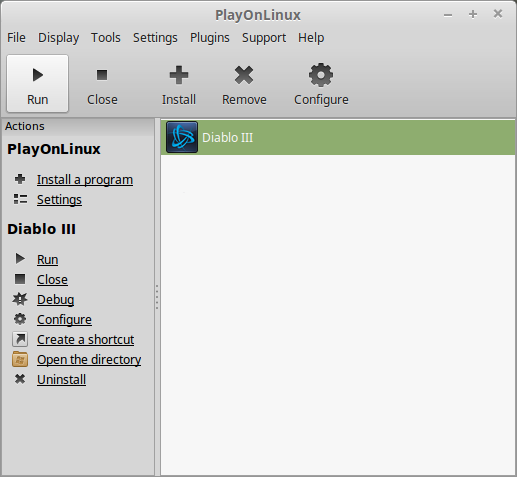Click the Run toolbar button
The width and height of the screenshot is (517, 477).
pyautogui.click(x=37, y=83)
